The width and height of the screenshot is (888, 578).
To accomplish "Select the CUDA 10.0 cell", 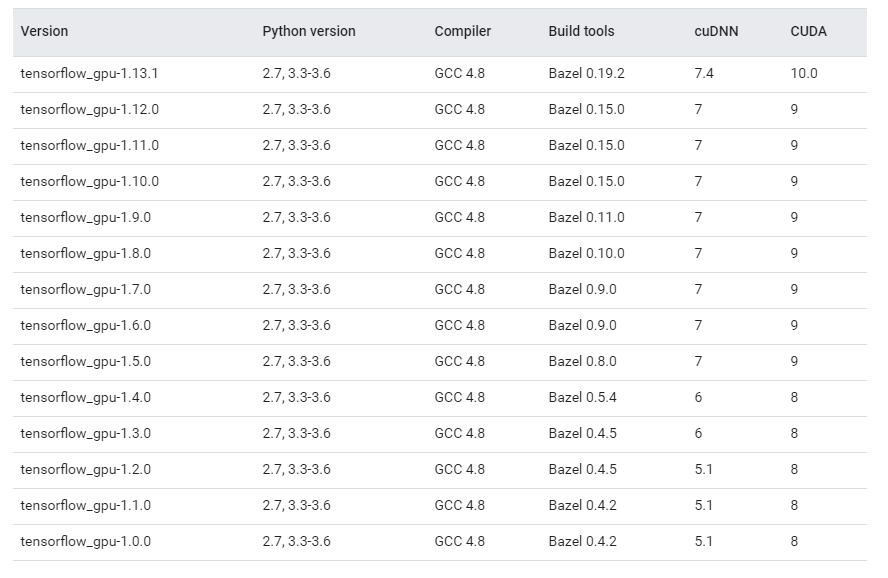I will [803, 74].
